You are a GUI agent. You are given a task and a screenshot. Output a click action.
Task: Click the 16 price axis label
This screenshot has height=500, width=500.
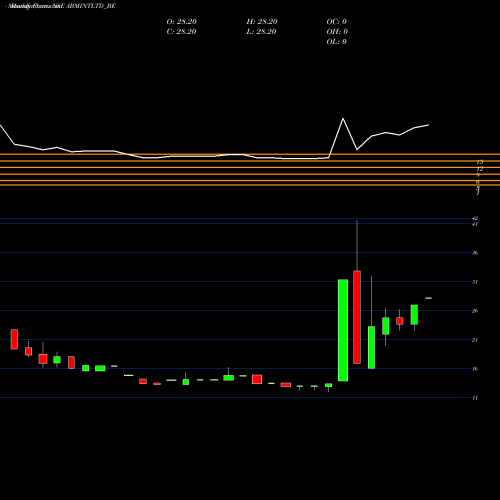(x=475, y=369)
